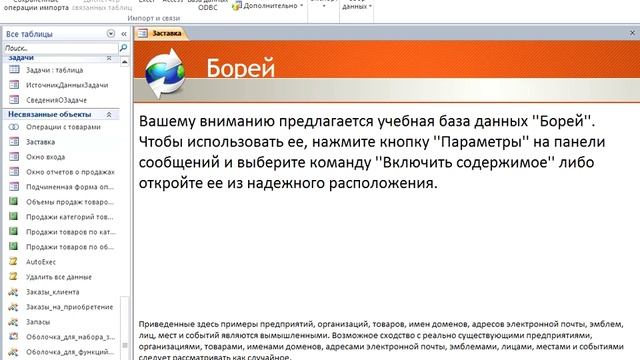Click the 'База данных ODBC' ribbon button
Image resolution: width=640 pixels, height=360 pixels.
[x=208, y=4]
